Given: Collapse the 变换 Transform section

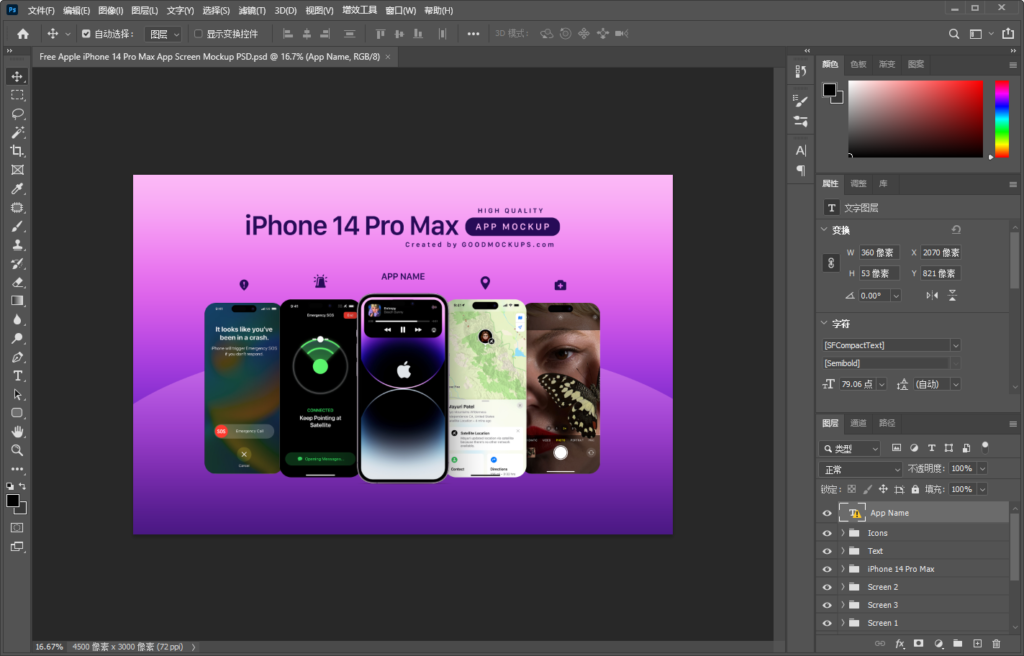Looking at the screenshot, I should [824, 230].
